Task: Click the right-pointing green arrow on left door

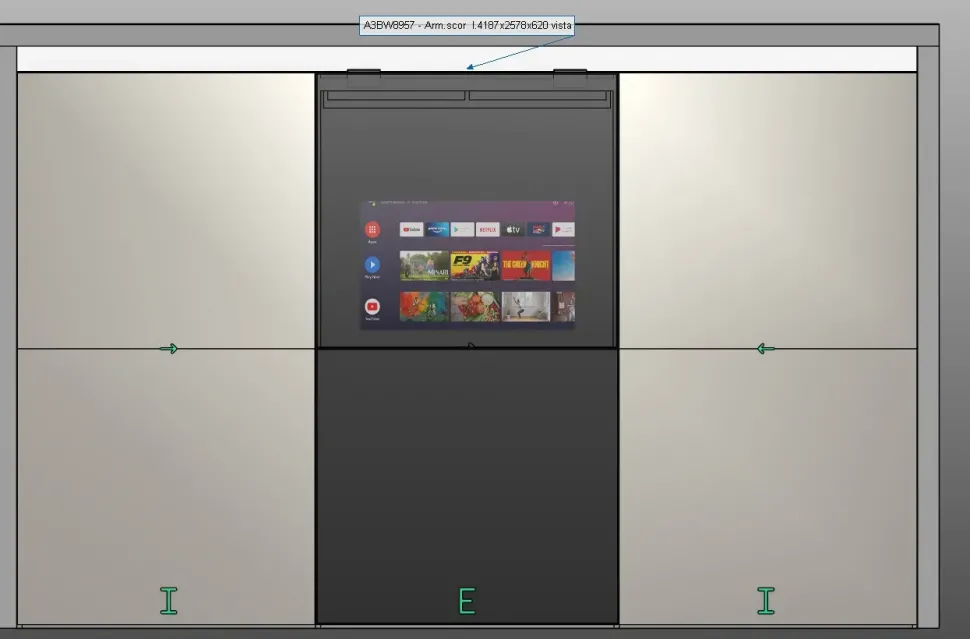Action: [169, 348]
